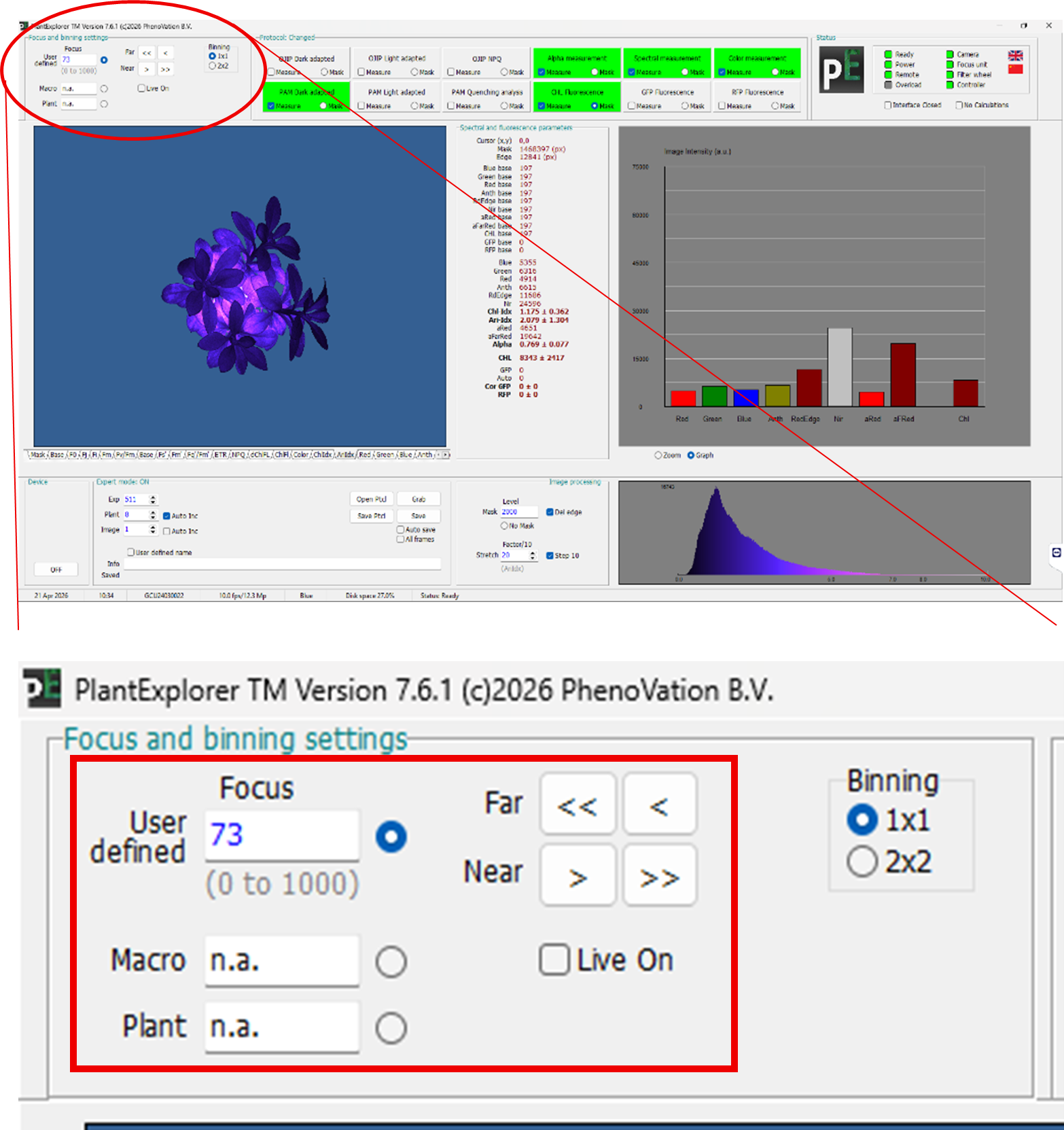This screenshot has width=1064, height=1130.
Task: Click the Ready green status indicator
Action: [x=888, y=54]
